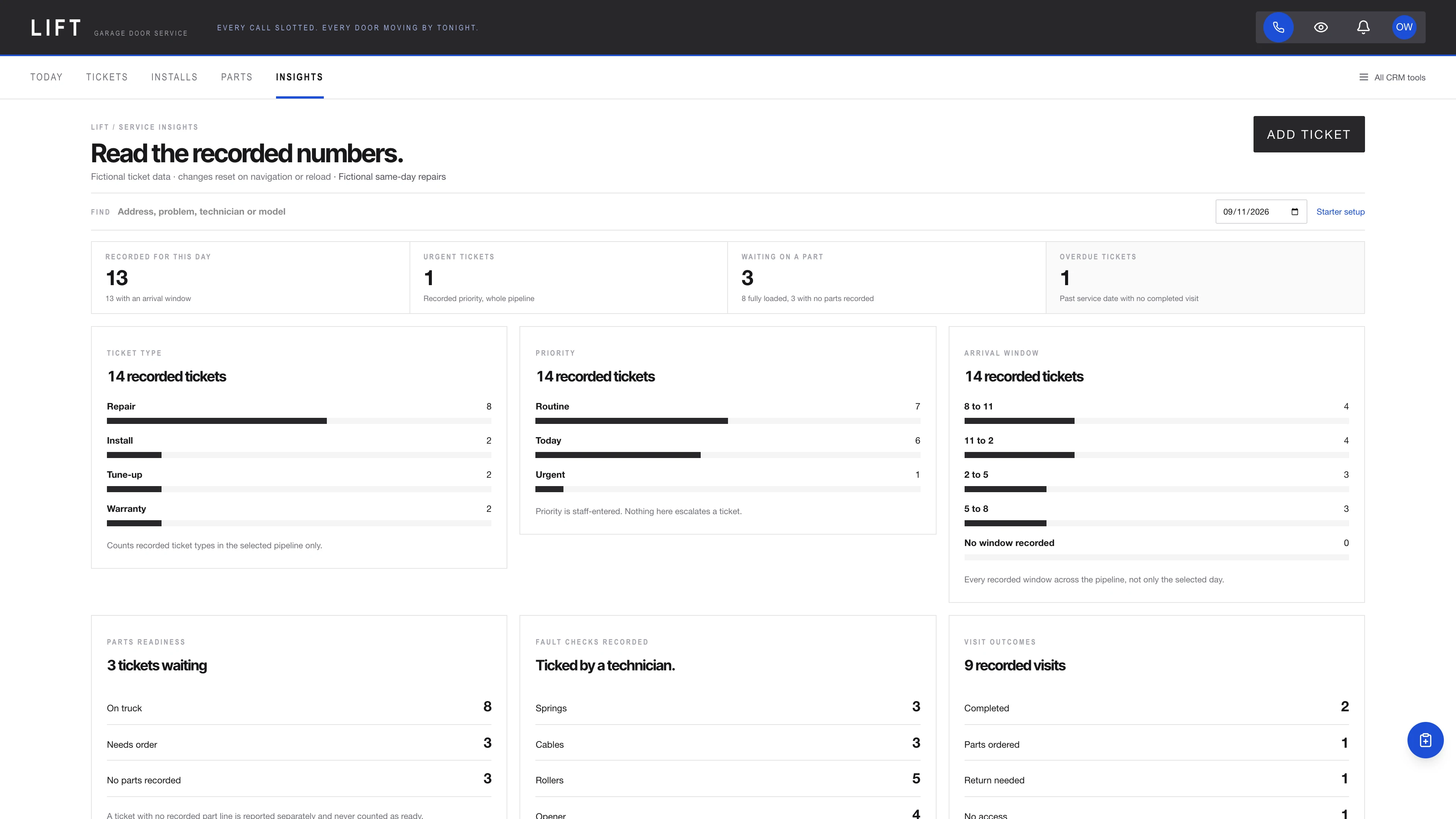
Task: Click the 9 recorded visits heading
Action: pyautogui.click(x=1015, y=665)
